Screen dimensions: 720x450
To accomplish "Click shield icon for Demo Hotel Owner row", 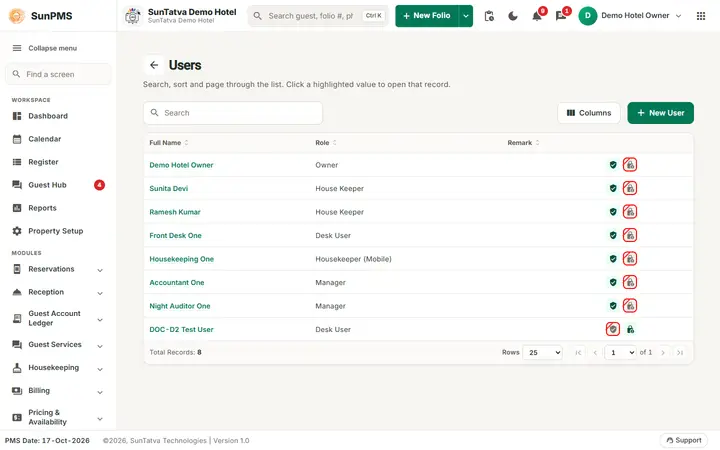I will pyautogui.click(x=613, y=165).
